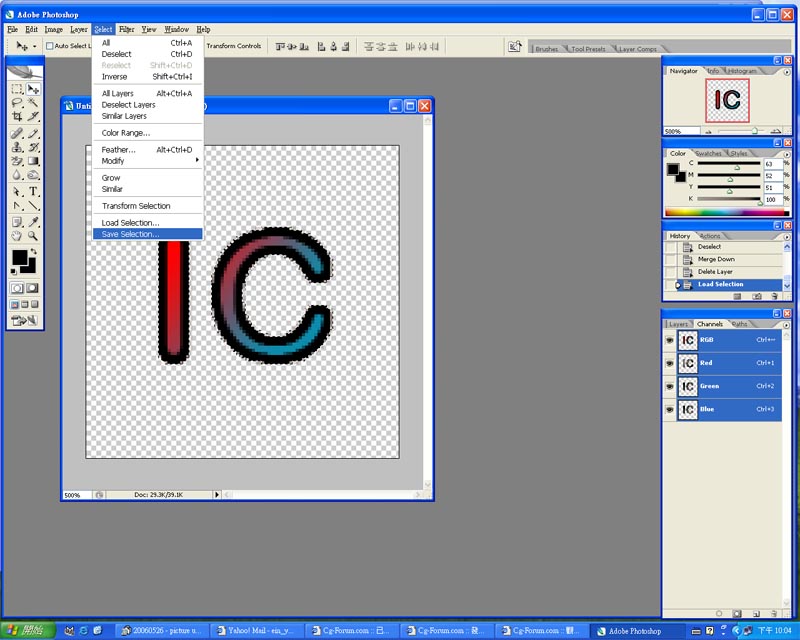800x640 pixels.
Task: Click the foreground color swatch in toolbox
Action: (19, 258)
